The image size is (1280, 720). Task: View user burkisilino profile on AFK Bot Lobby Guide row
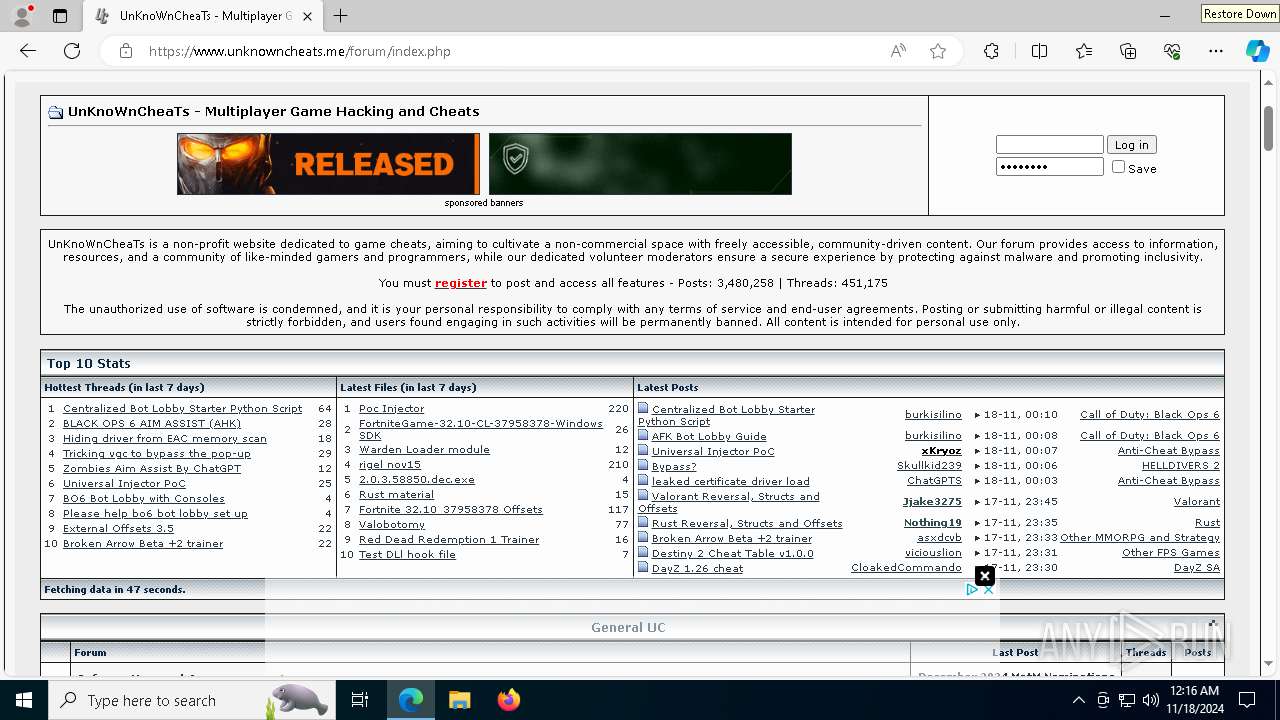click(x=933, y=435)
